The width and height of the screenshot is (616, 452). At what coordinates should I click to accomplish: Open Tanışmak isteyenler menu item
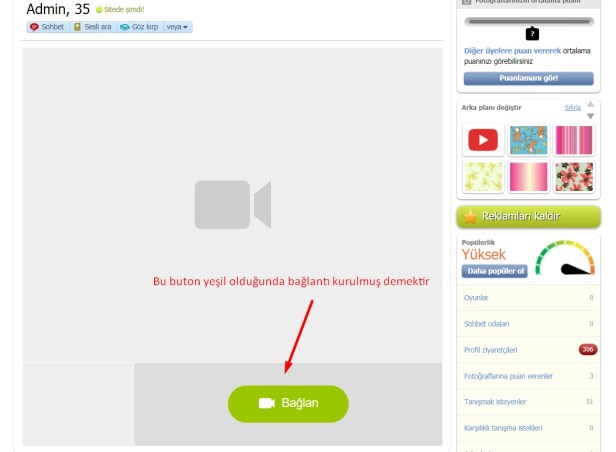[496, 401]
